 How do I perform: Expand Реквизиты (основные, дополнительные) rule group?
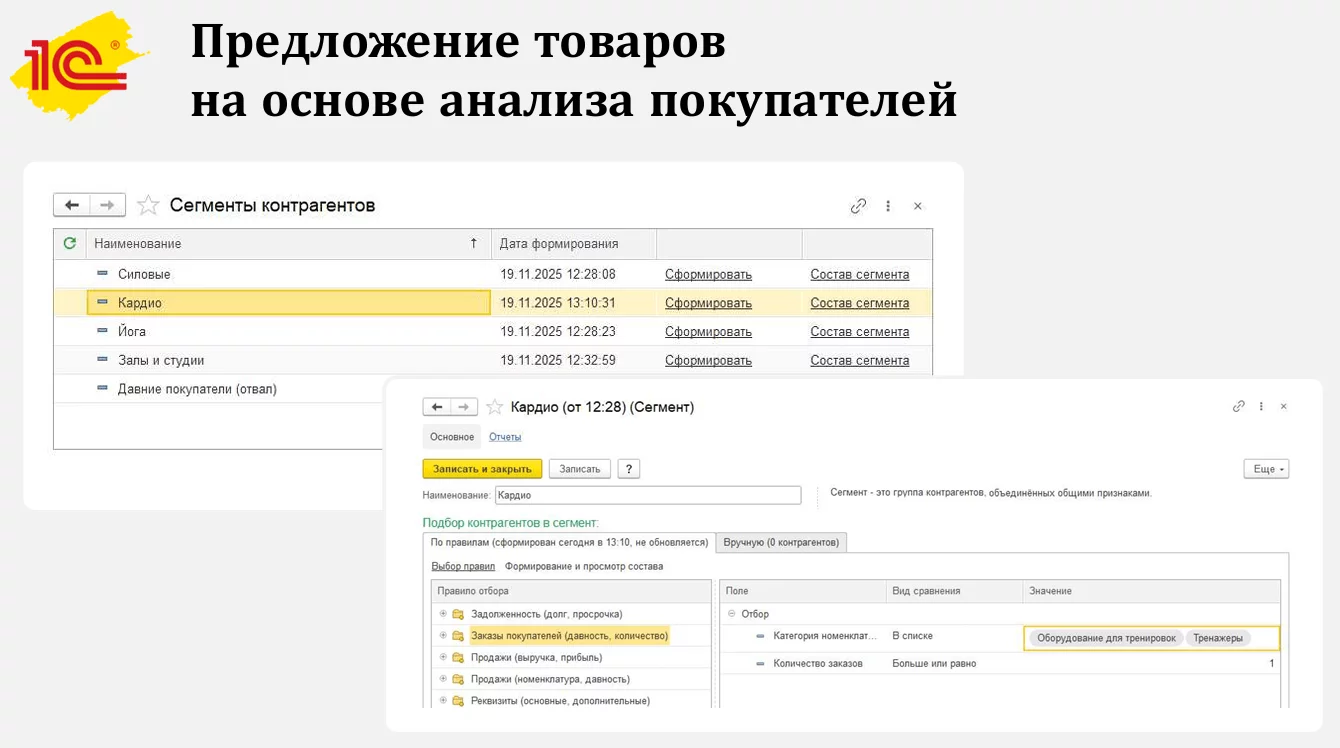point(443,701)
